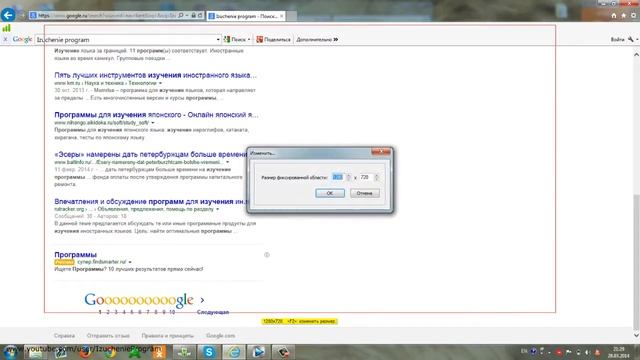Click the green signal bars icon
Viewport: 640px width, 360px height.
coord(7,28)
